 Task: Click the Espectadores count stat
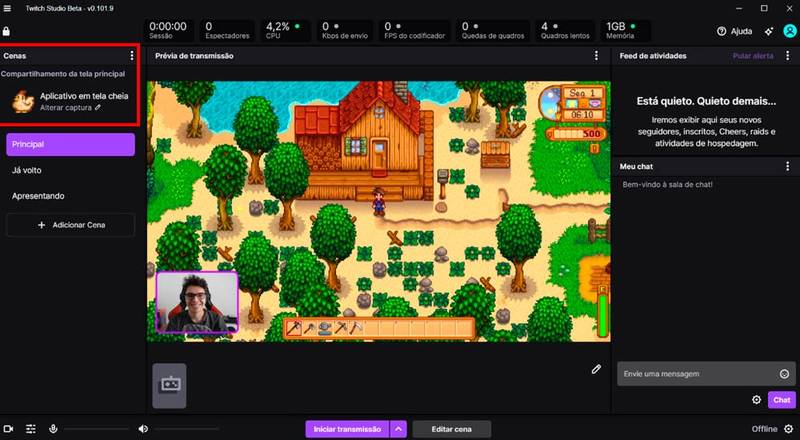[x=227, y=31]
